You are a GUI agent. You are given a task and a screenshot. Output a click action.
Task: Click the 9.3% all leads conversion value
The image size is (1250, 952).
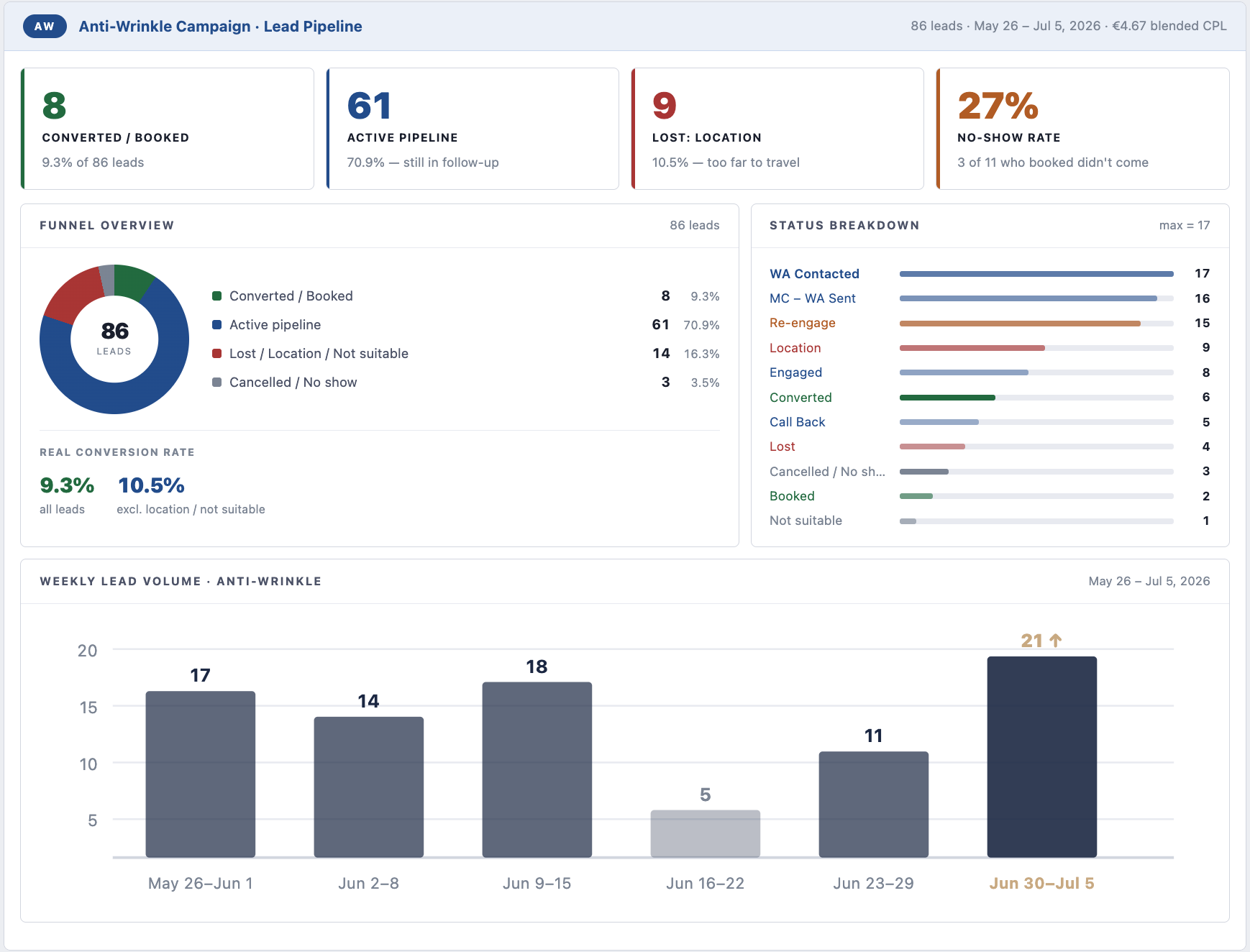click(67, 485)
